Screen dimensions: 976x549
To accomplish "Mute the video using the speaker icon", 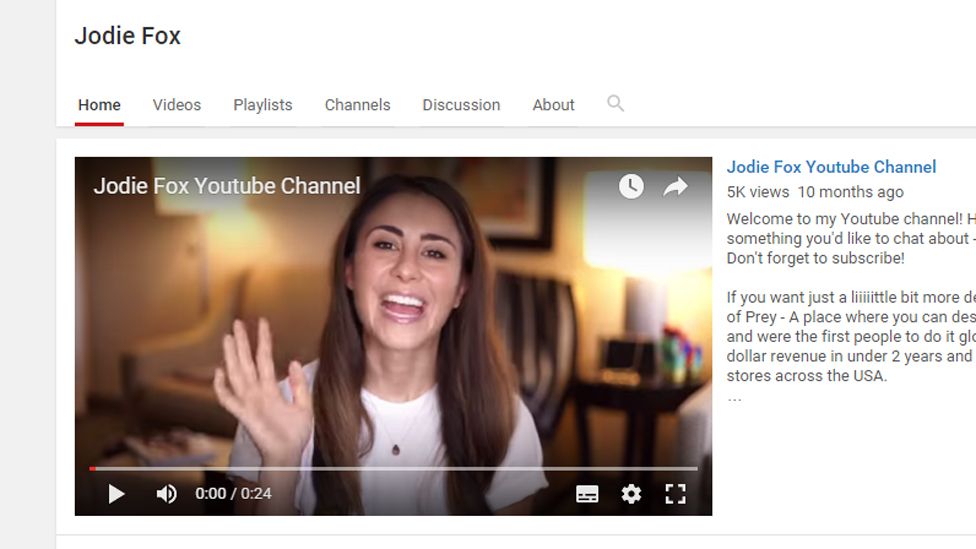I will (166, 494).
